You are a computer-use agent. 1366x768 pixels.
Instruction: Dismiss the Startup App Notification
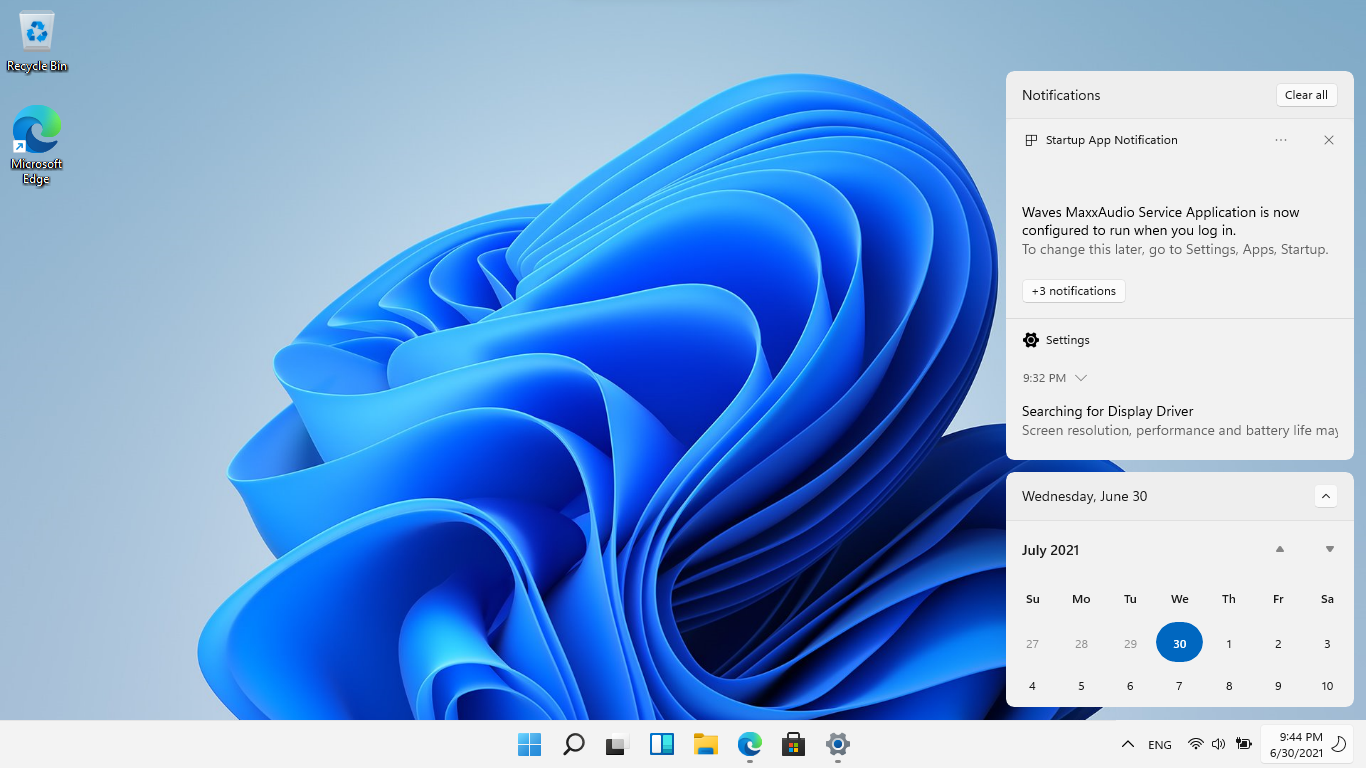tap(1329, 140)
